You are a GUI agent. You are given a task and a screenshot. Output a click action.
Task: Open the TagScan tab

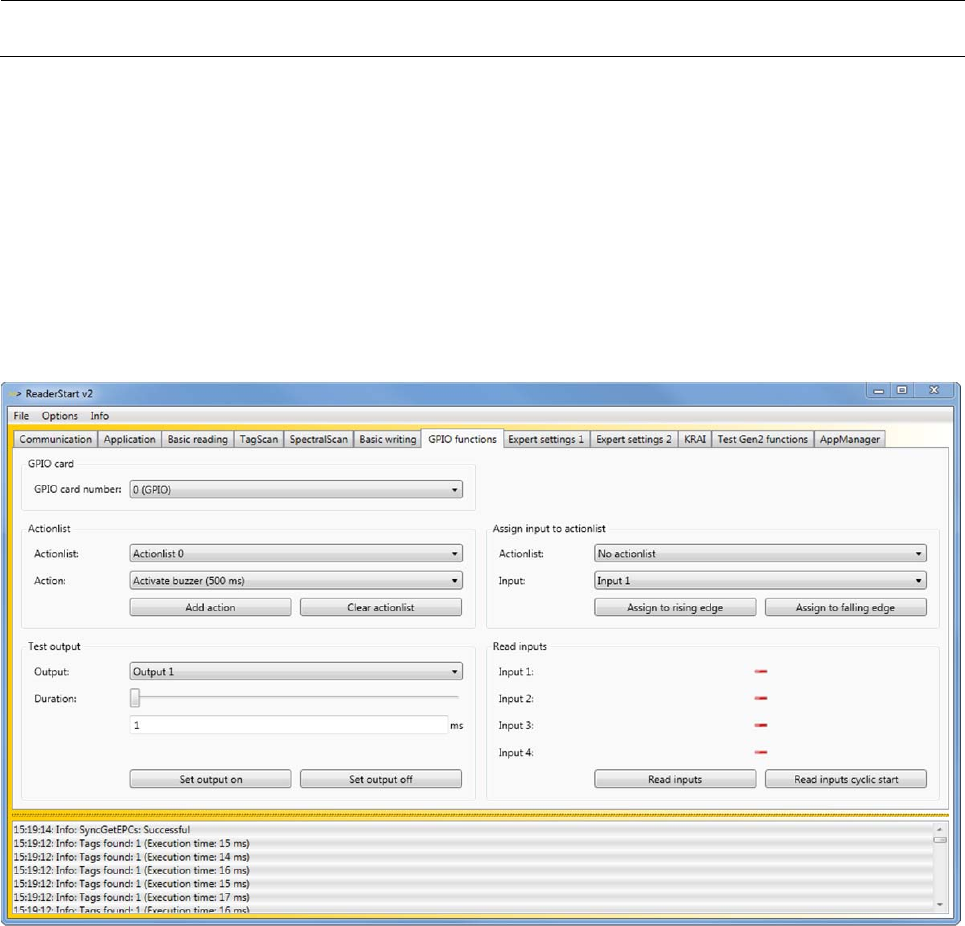tap(258, 439)
